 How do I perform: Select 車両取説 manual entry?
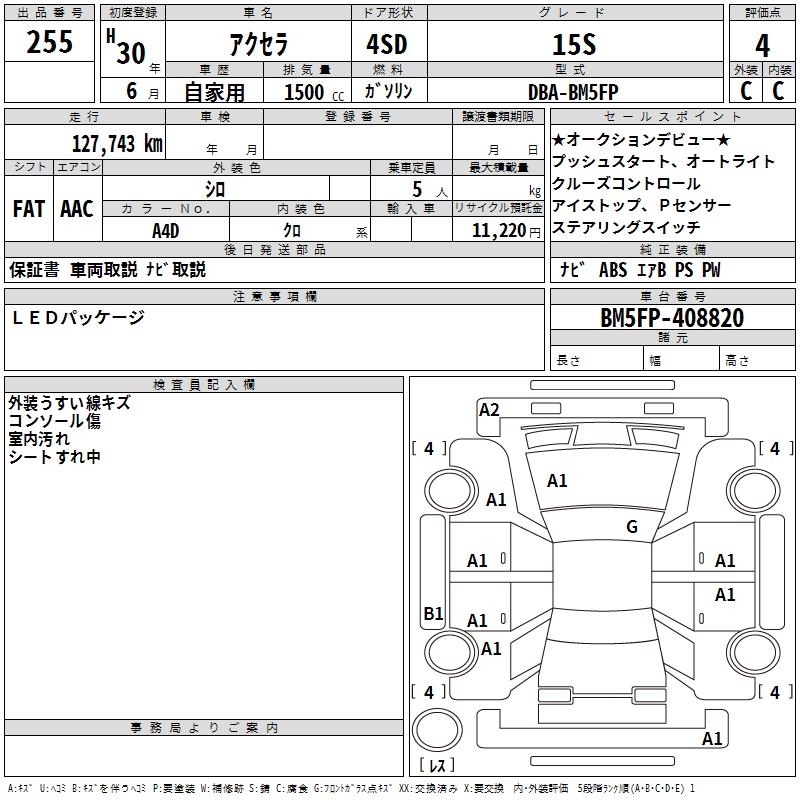pyautogui.click(x=104, y=270)
